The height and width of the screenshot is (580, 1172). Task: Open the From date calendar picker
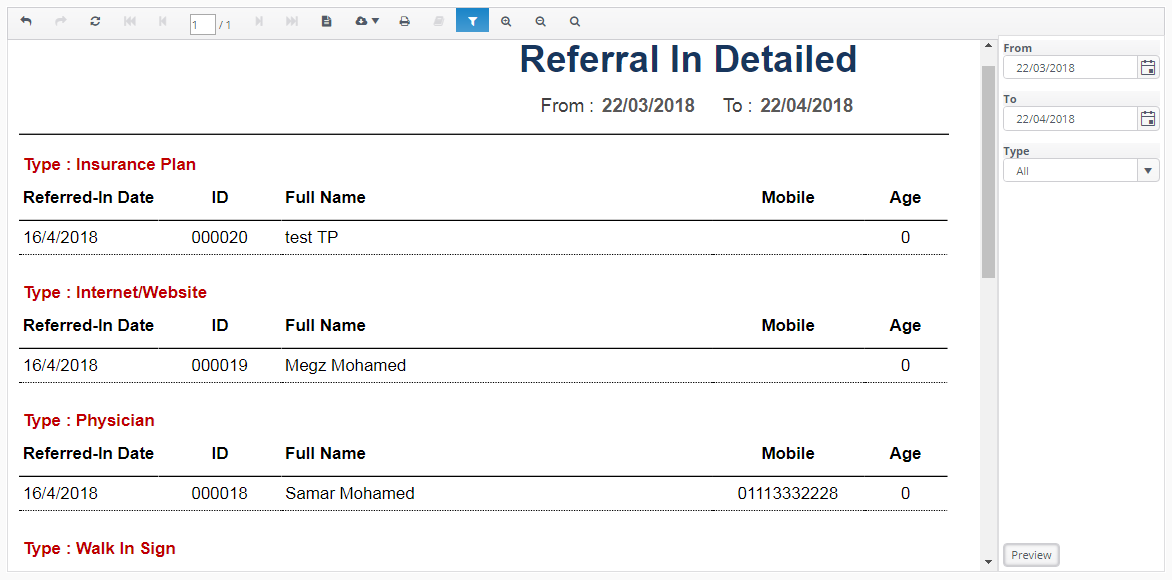[1148, 67]
